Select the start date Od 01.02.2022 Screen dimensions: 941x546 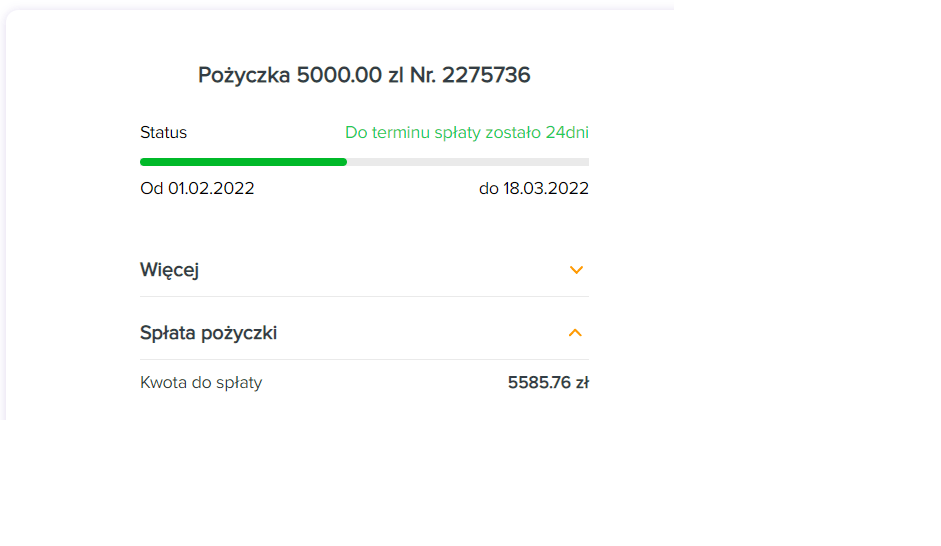point(197,188)
